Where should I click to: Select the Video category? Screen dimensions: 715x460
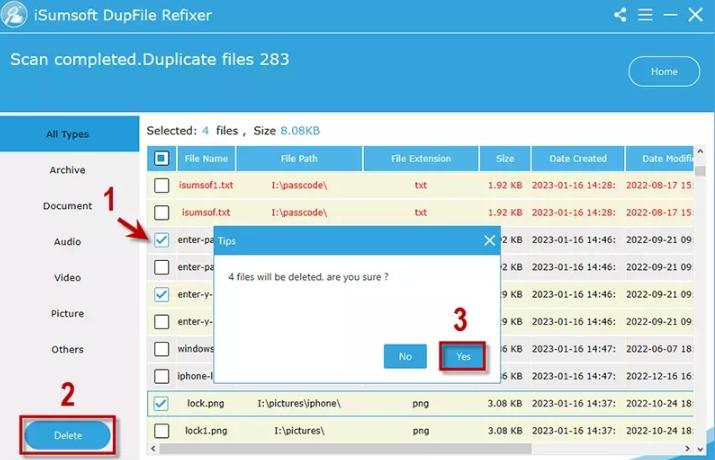67,278
